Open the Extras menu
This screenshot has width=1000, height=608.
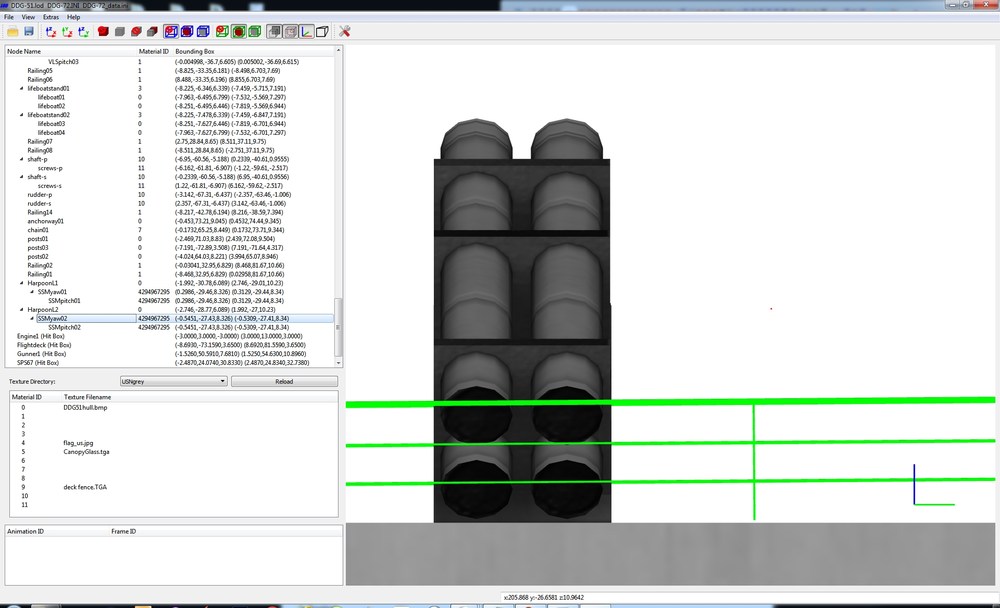51,17
